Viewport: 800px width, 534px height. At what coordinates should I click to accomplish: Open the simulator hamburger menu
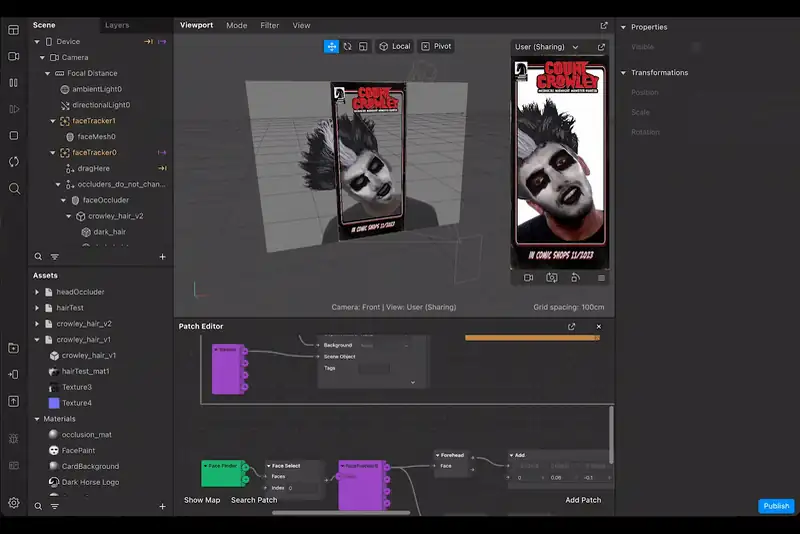click(x=601, y=278)
